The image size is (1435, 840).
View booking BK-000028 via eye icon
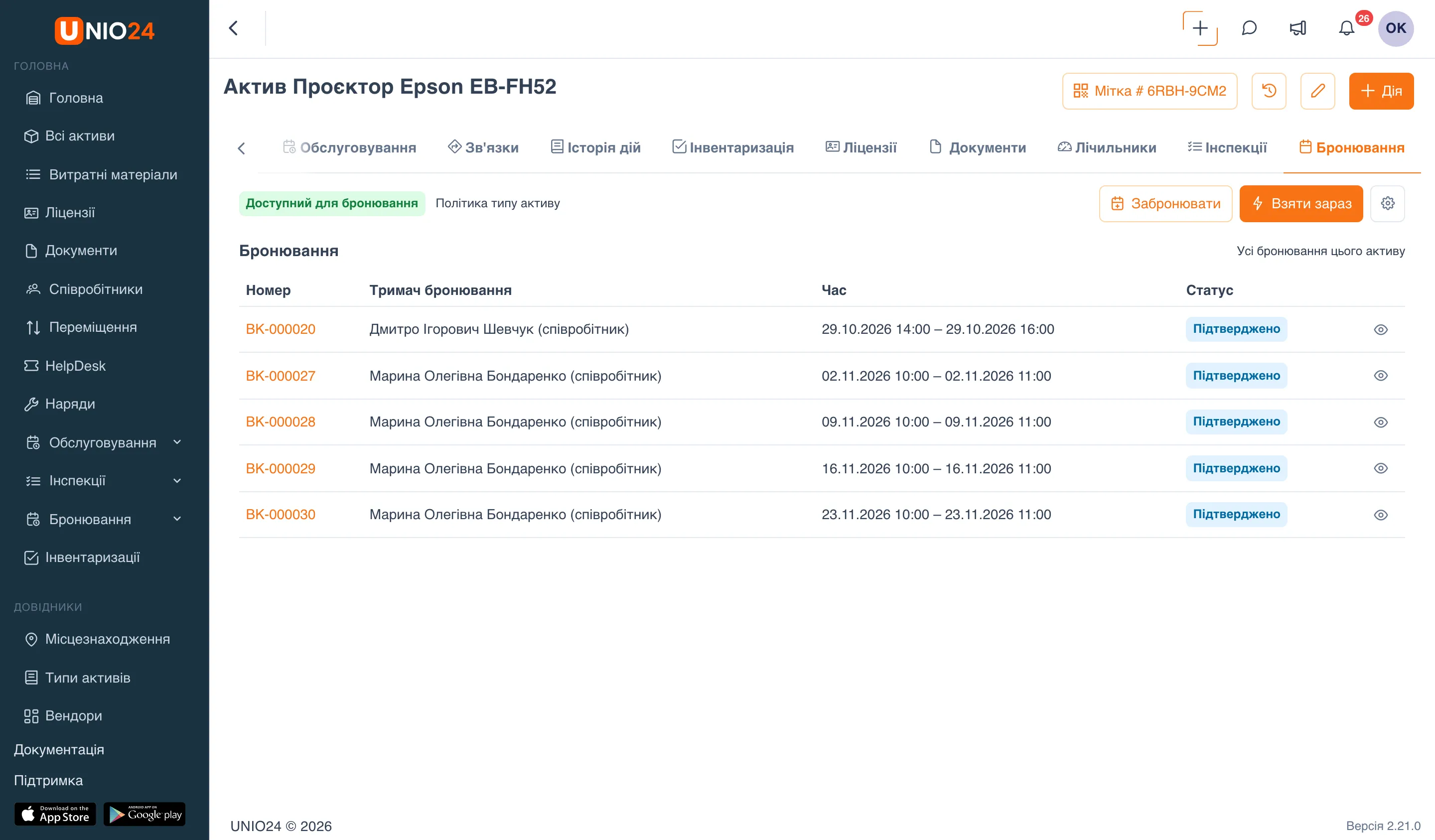tap(1380, 422)
